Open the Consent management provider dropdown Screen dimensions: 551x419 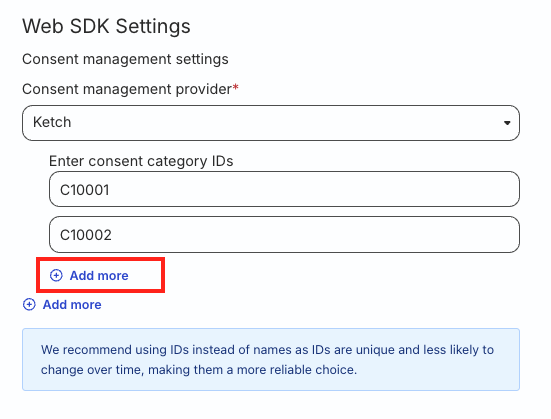click(x=271, y=123)
